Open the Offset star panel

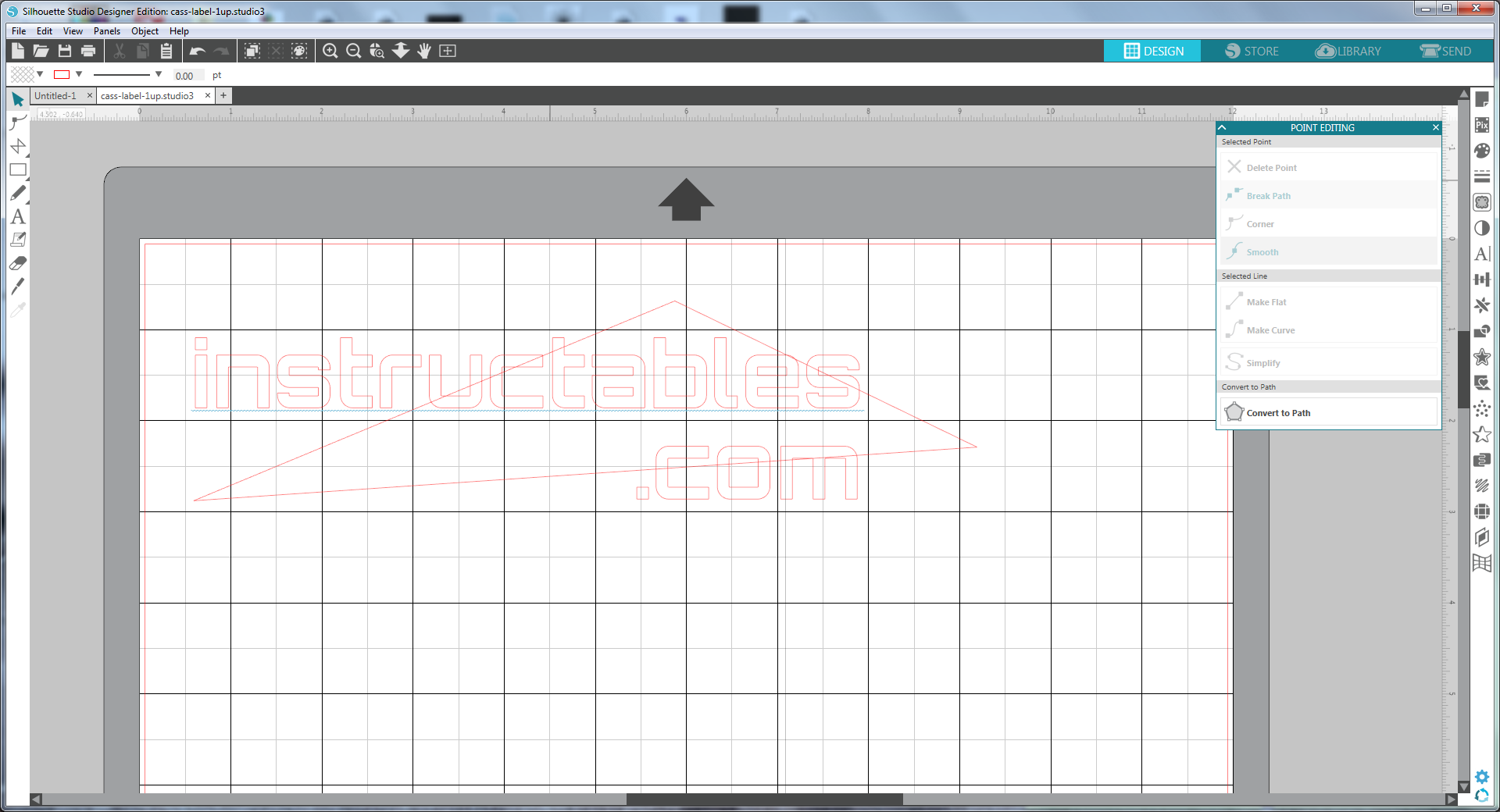tap(1482, 357)
